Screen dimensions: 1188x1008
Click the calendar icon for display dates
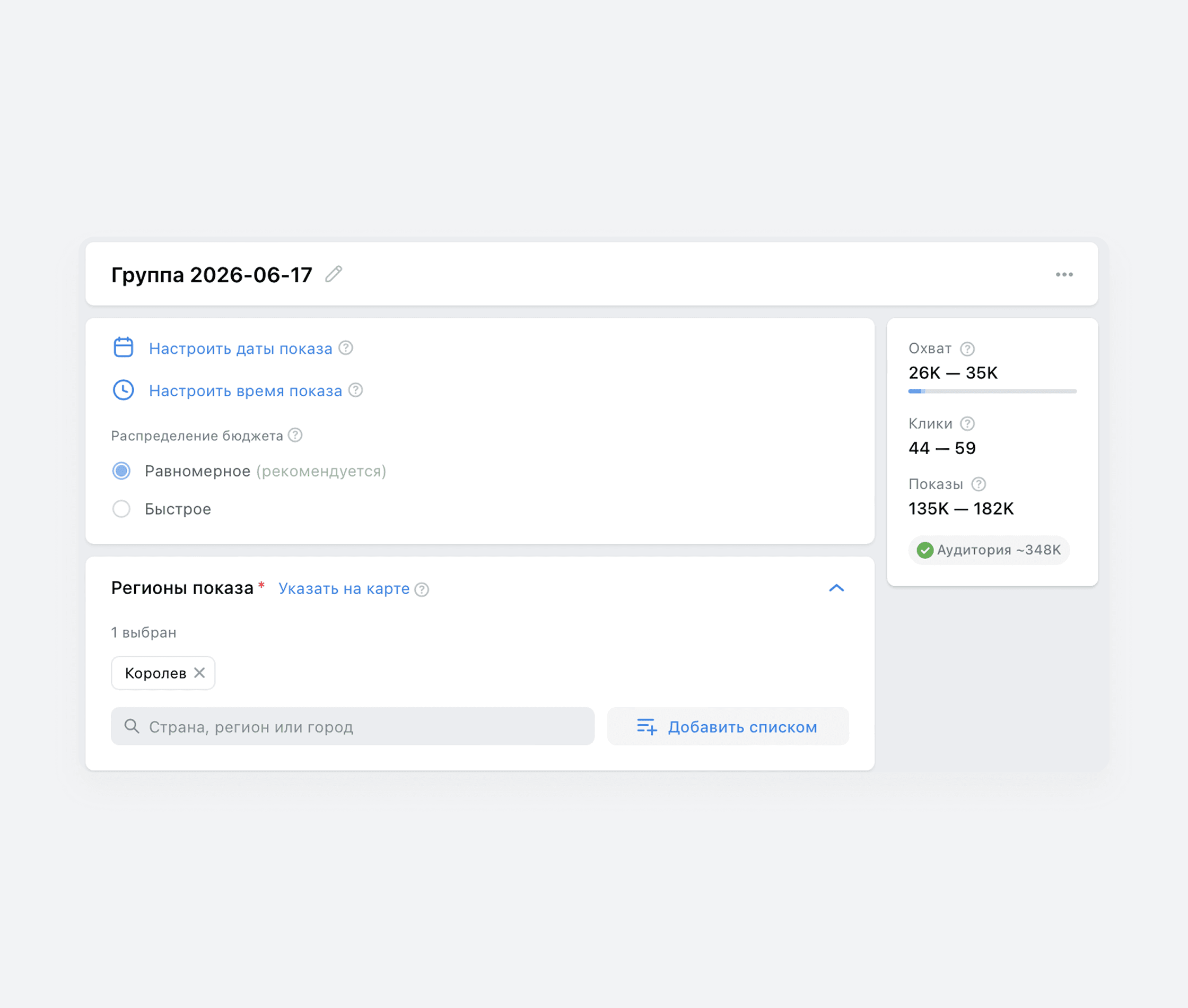click(x=124, y=347)
